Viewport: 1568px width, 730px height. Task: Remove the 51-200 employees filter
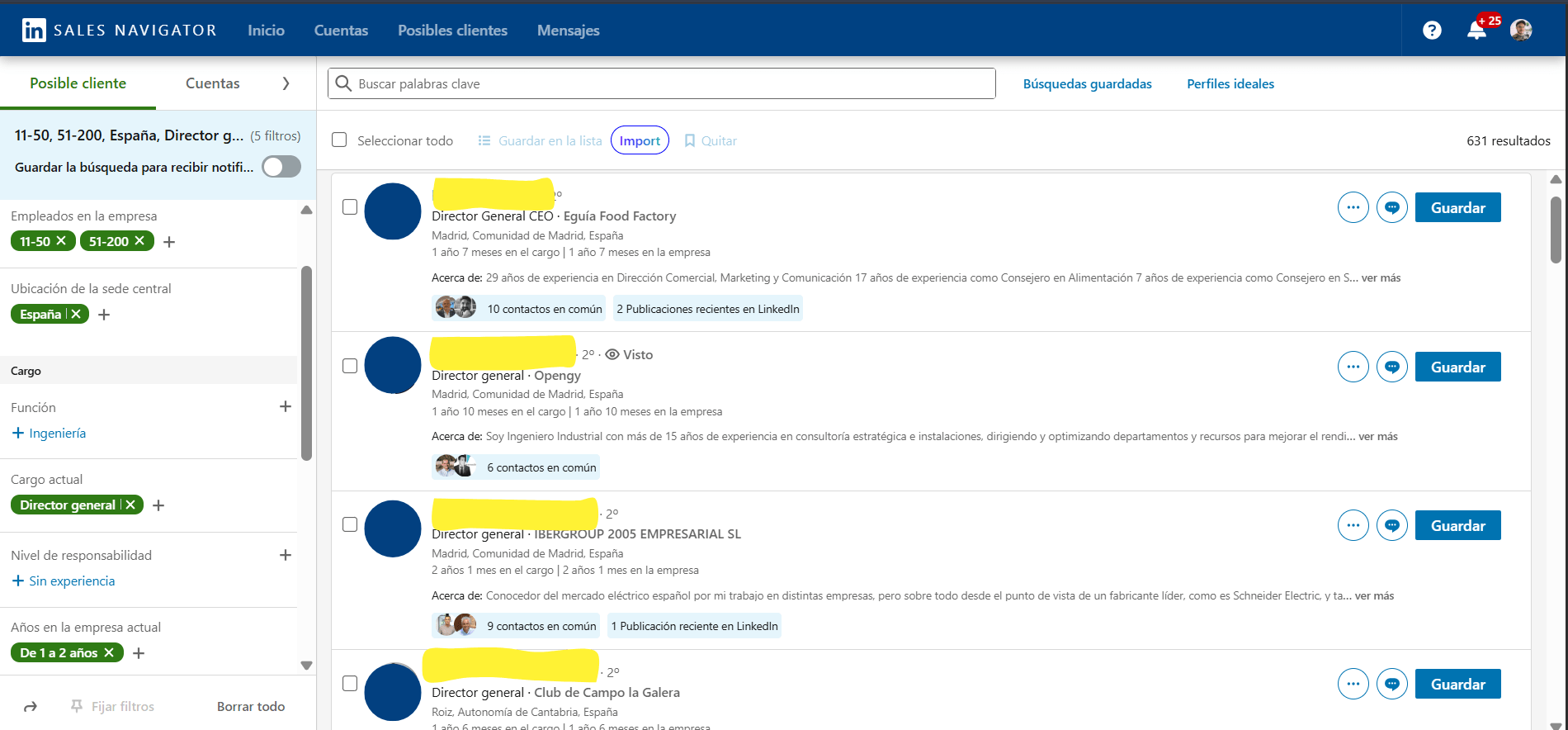pos(139,241)
